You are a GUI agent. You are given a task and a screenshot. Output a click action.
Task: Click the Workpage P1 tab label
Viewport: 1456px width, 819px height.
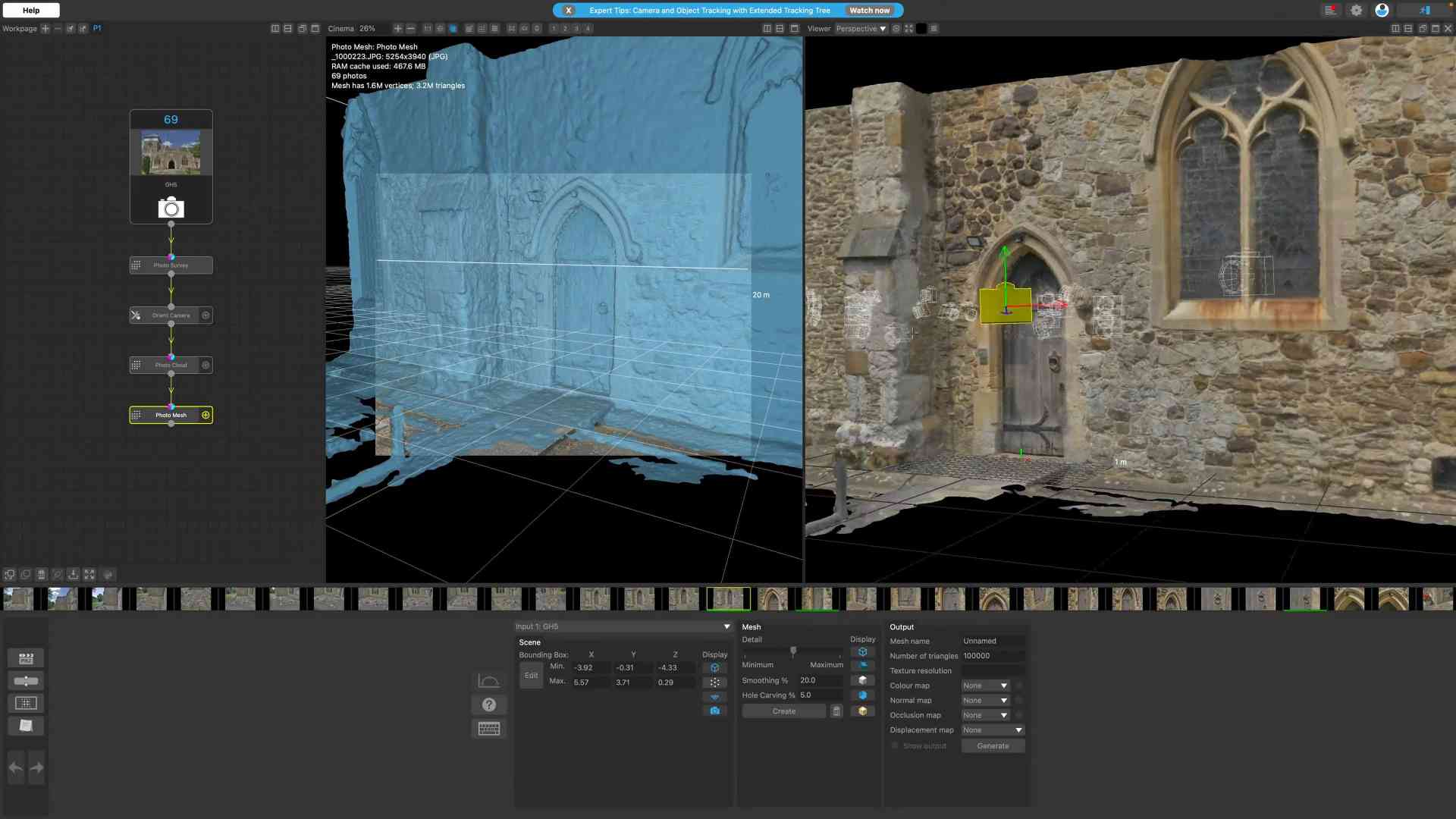coord(96,28)
